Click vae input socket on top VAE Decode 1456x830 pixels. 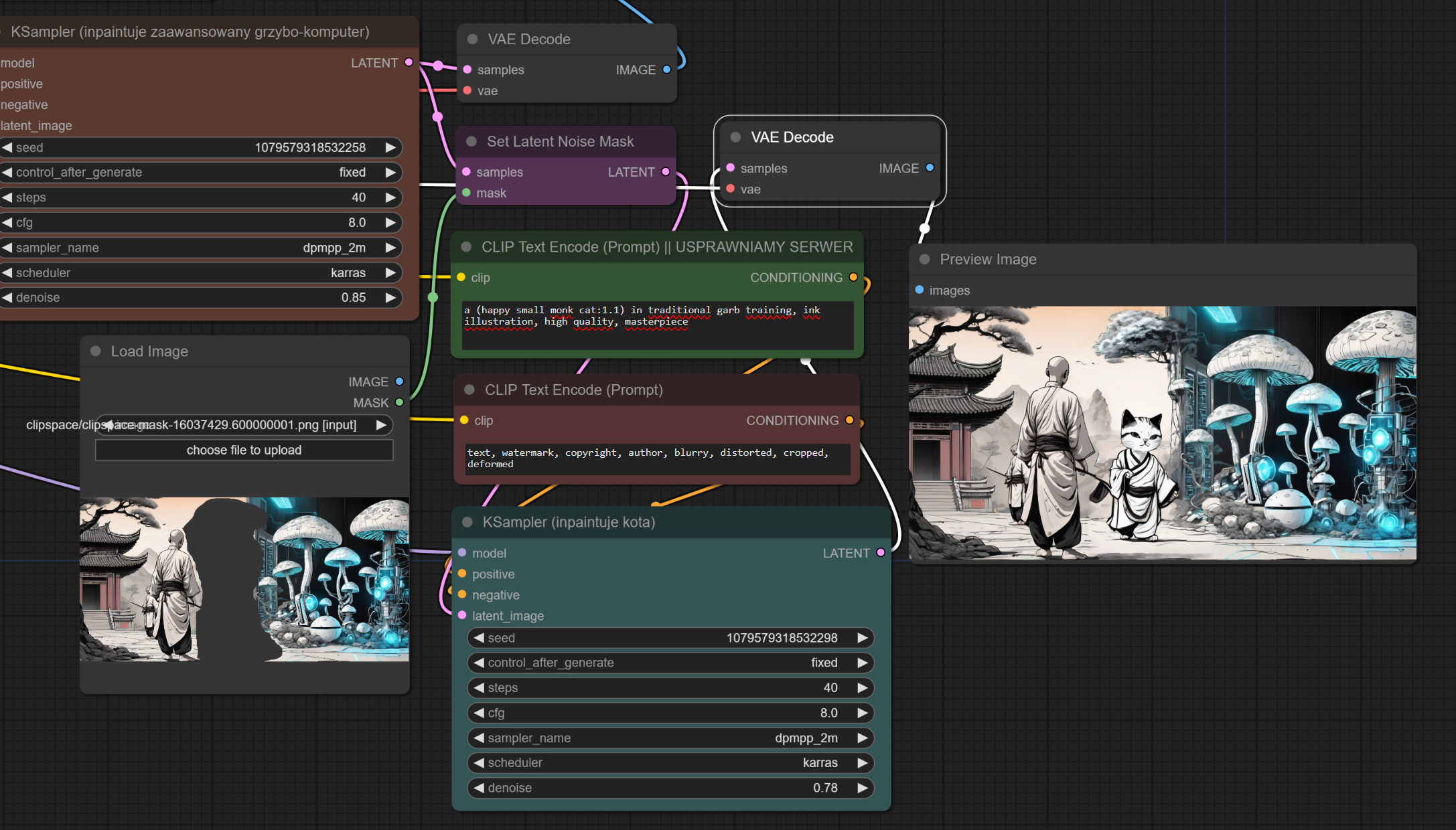pyautogui.click(x=467, y=90)
